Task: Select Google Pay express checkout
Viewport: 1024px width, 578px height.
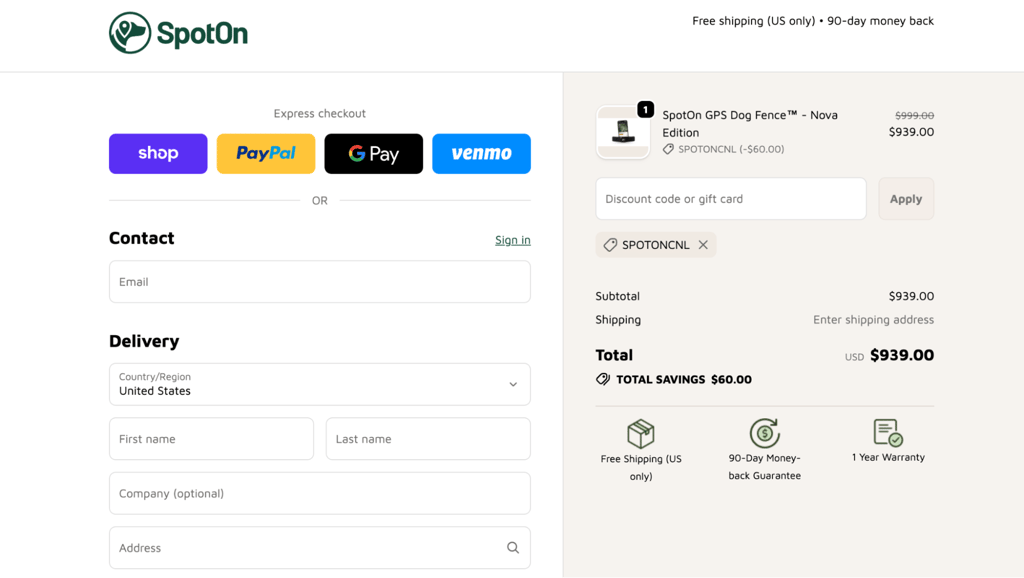Action: (x=374, y=153)
